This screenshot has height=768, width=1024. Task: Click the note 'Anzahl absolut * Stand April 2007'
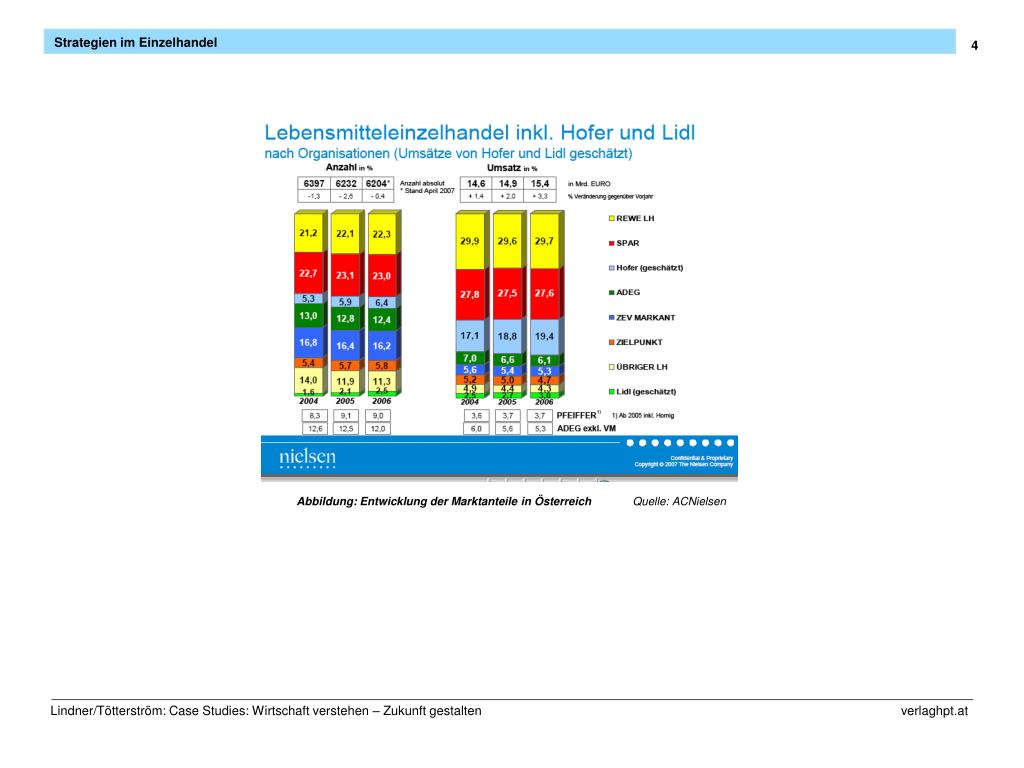[x=427, y=187]
